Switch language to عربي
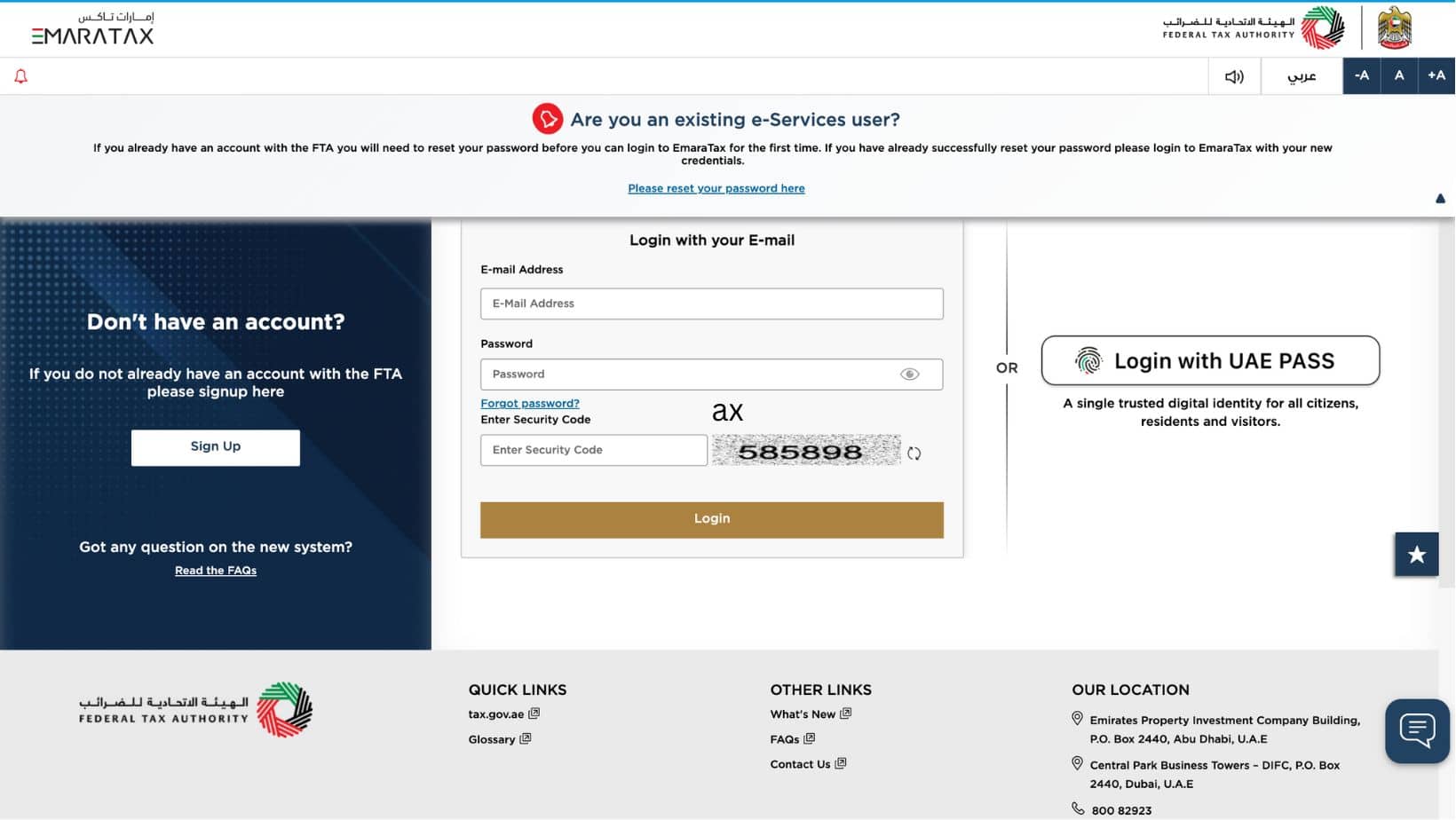 [x=1302, y=76]
